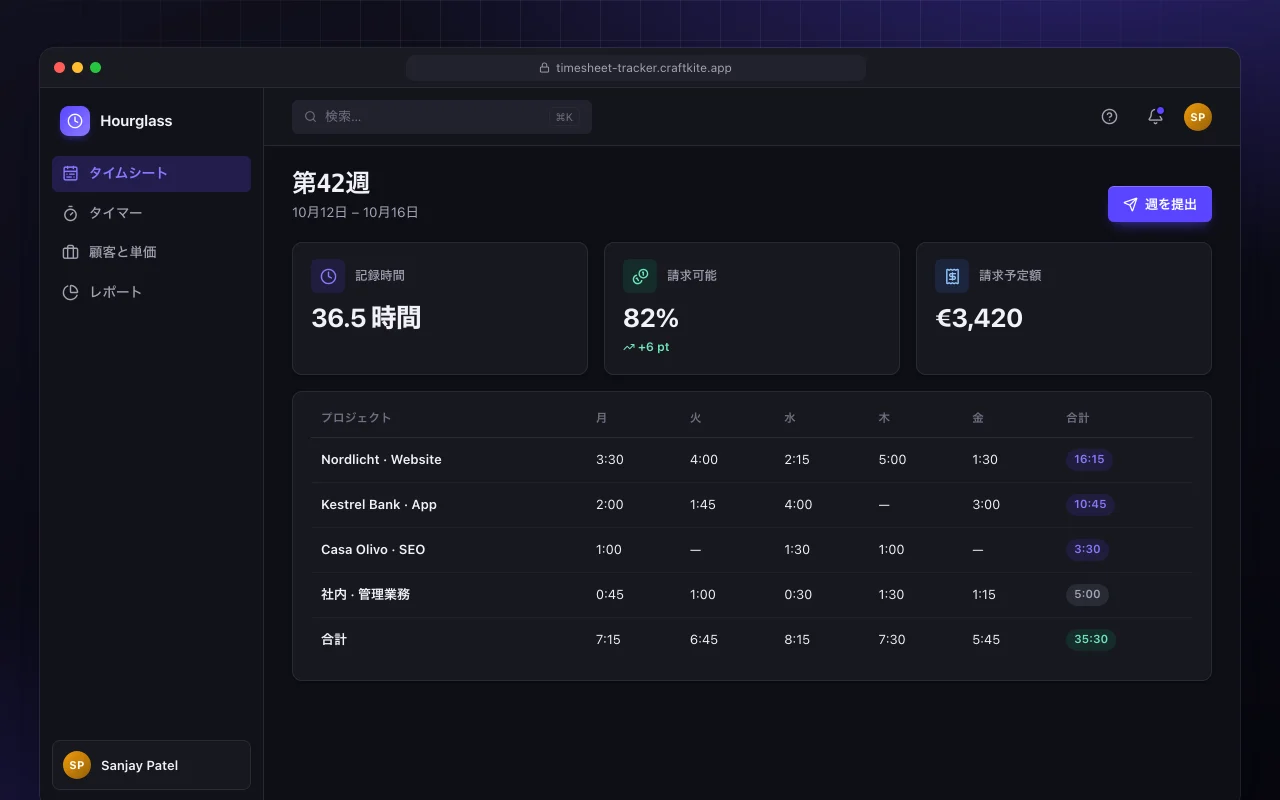Click the Friday total 5:45

986,639
